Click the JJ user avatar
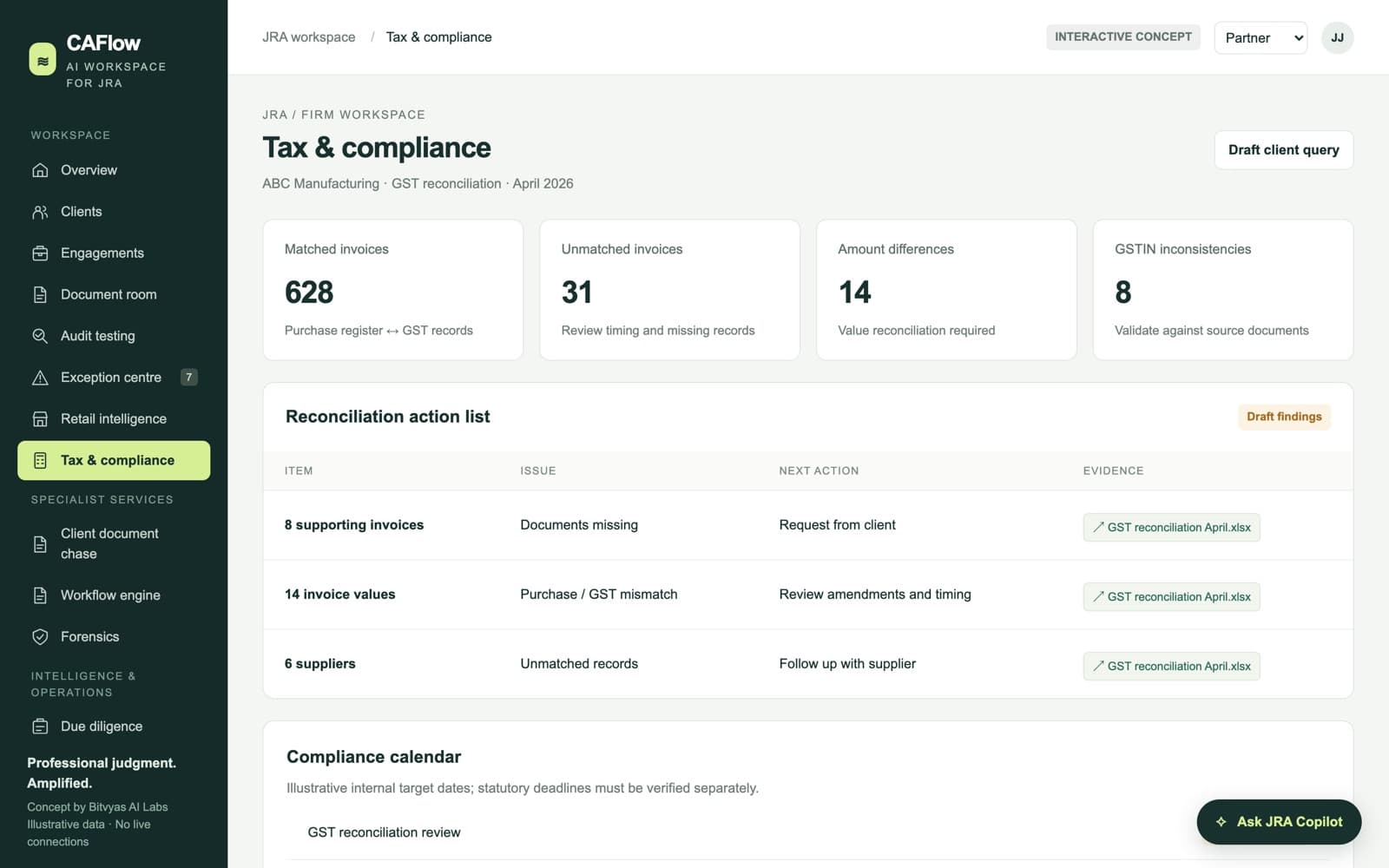The height and width of the screenshot is (868, 1389). tap(1337, 37)
